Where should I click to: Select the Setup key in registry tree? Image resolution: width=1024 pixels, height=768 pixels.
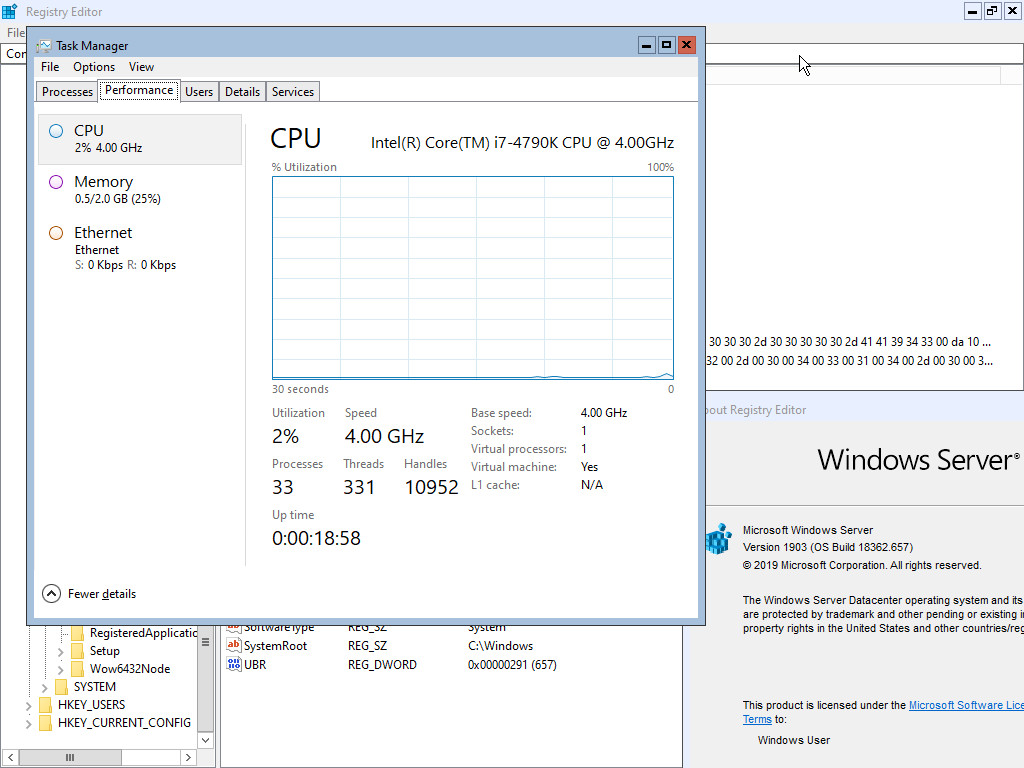104,651
